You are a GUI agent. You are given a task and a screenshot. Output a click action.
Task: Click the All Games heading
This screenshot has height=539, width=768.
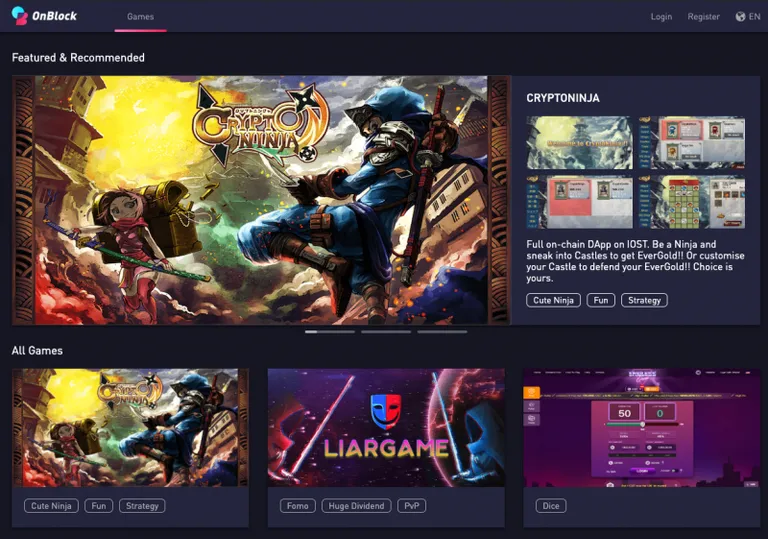click(37, 351)
